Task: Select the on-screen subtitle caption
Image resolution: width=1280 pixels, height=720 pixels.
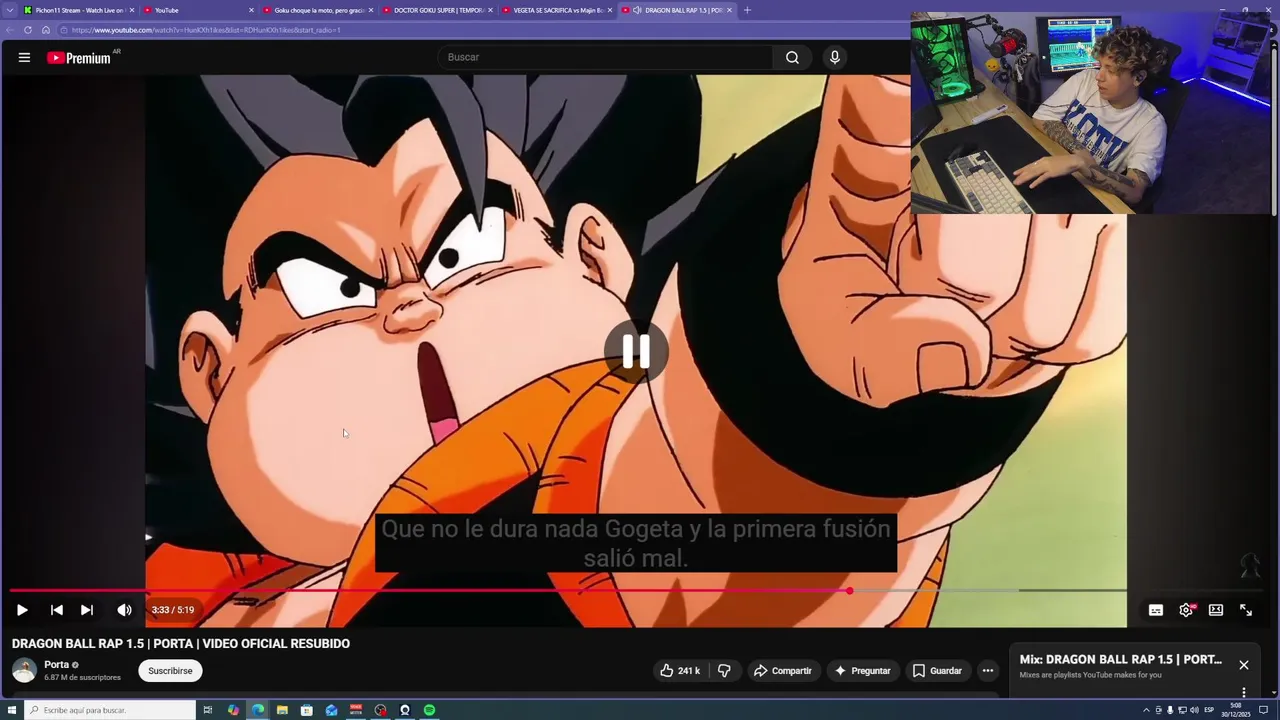Action: click(636, 543)
